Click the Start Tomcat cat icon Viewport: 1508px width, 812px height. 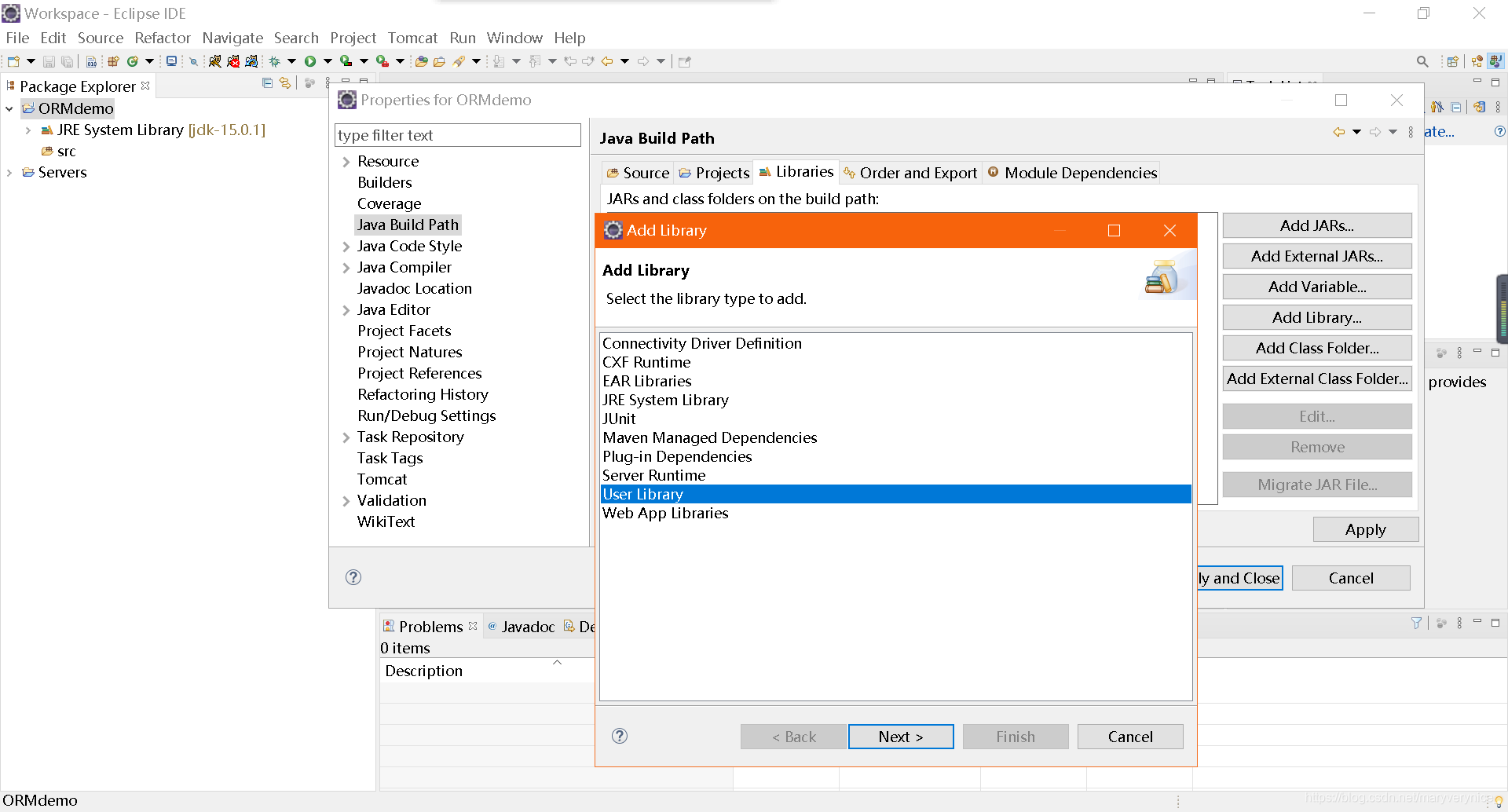pos(214,61)
